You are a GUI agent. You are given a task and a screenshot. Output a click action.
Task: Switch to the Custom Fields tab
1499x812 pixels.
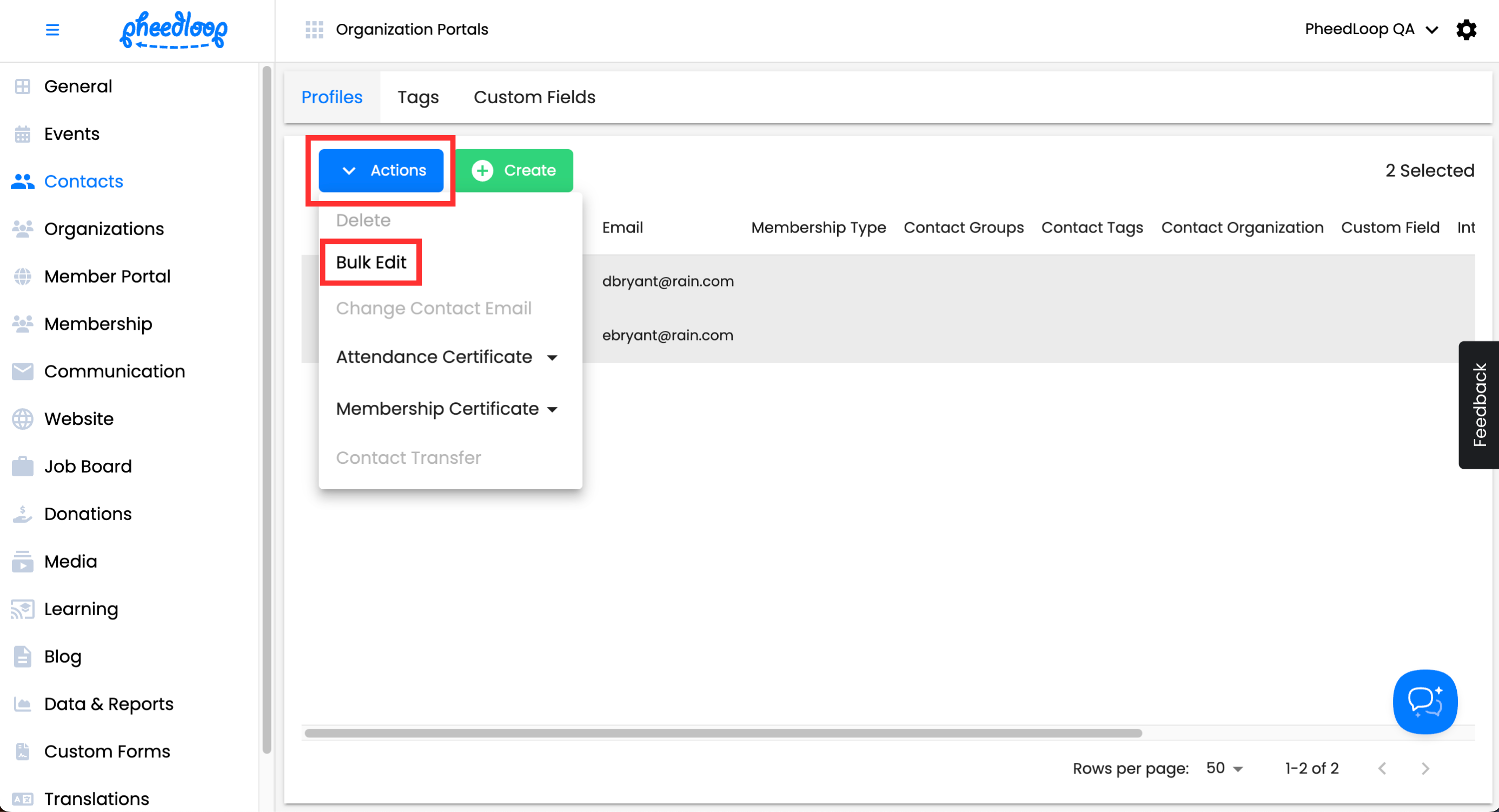click(x=534, y=97)
